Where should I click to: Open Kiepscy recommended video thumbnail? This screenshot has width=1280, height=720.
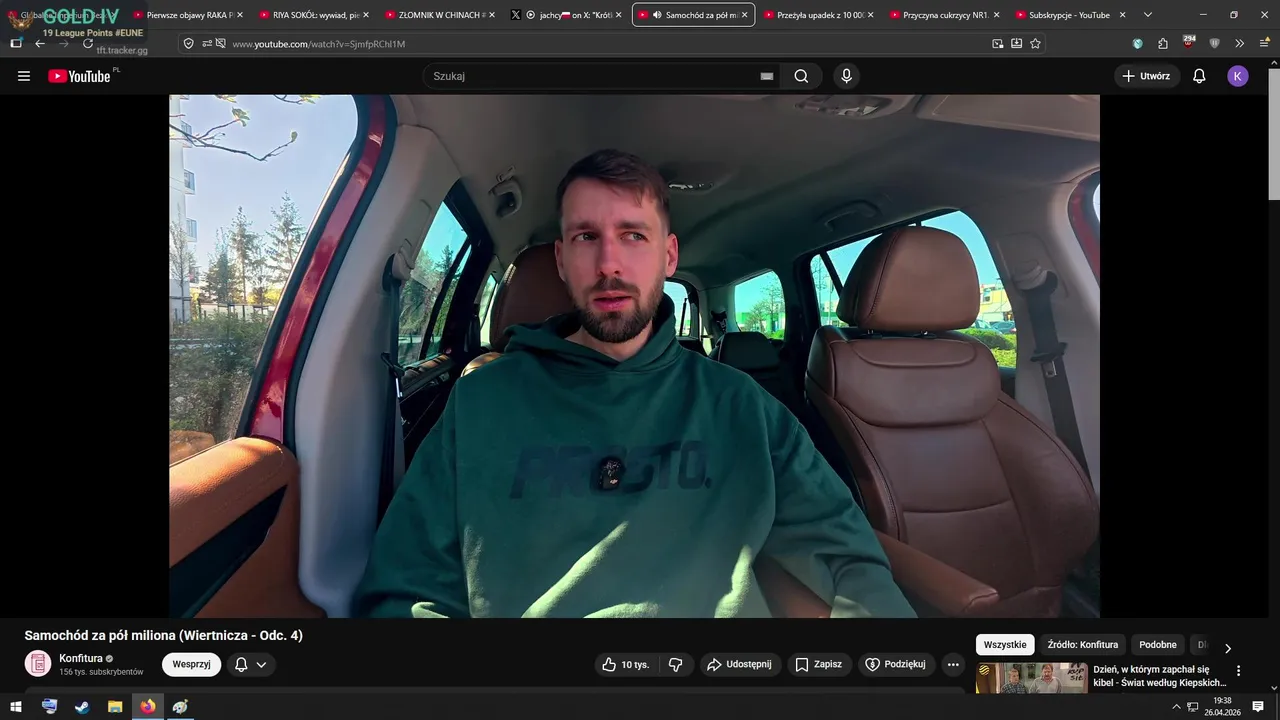click(x=1031, y=679)
